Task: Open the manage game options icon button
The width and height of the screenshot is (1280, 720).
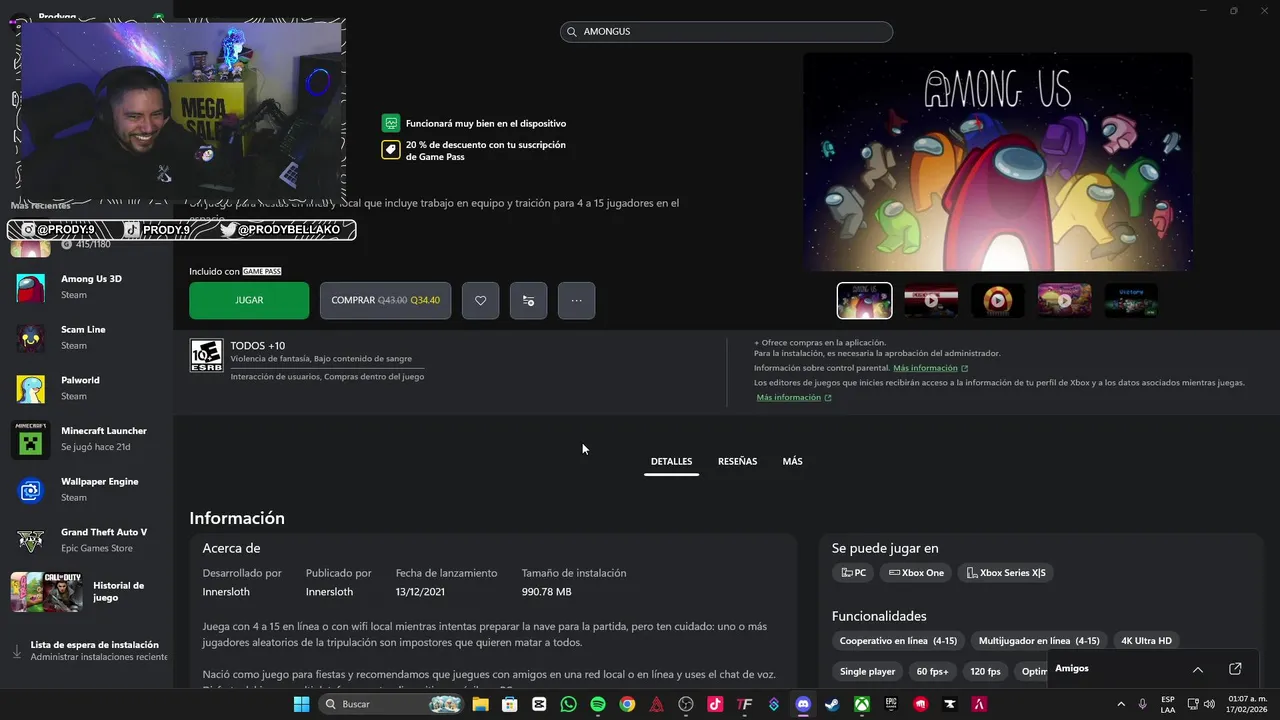Action: coord(528,300)
